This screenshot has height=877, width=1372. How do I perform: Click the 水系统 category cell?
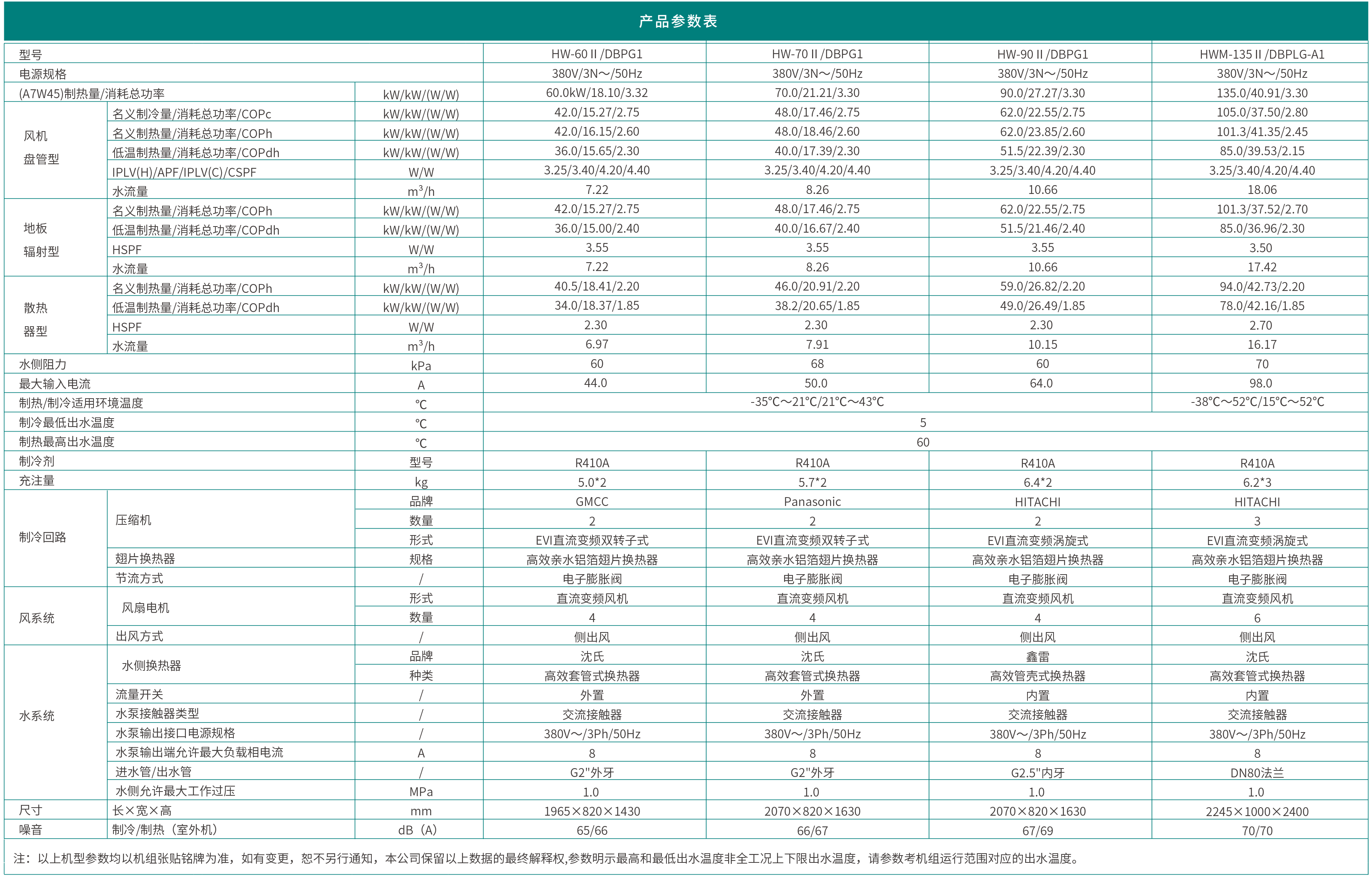(x=36, y=716)
